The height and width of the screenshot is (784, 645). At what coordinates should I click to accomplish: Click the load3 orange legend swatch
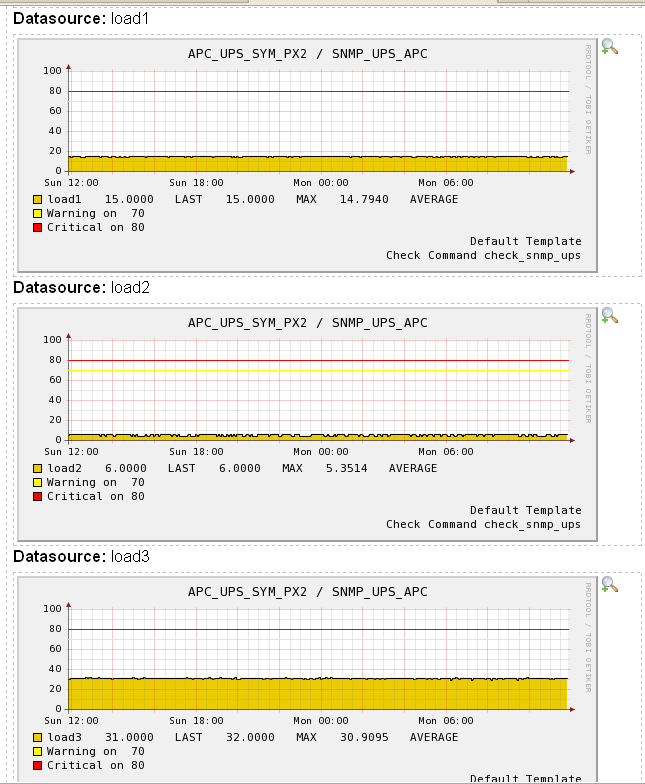pyautogui.click(x=38, y=738)
